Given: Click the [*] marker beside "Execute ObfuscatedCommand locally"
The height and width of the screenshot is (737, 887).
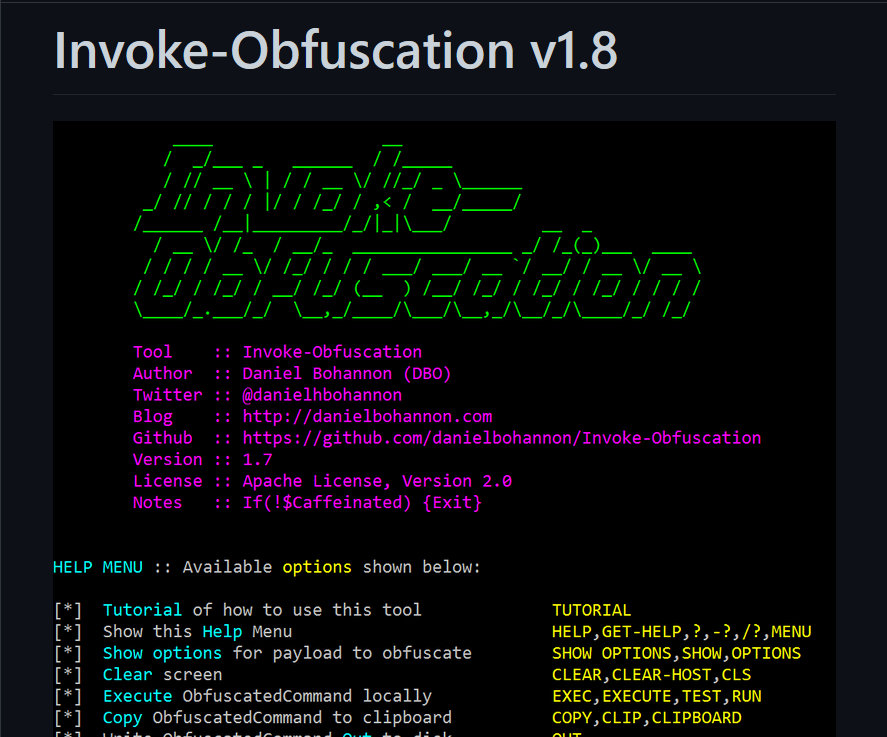Looking at the screenshot, I should (68, 696).
